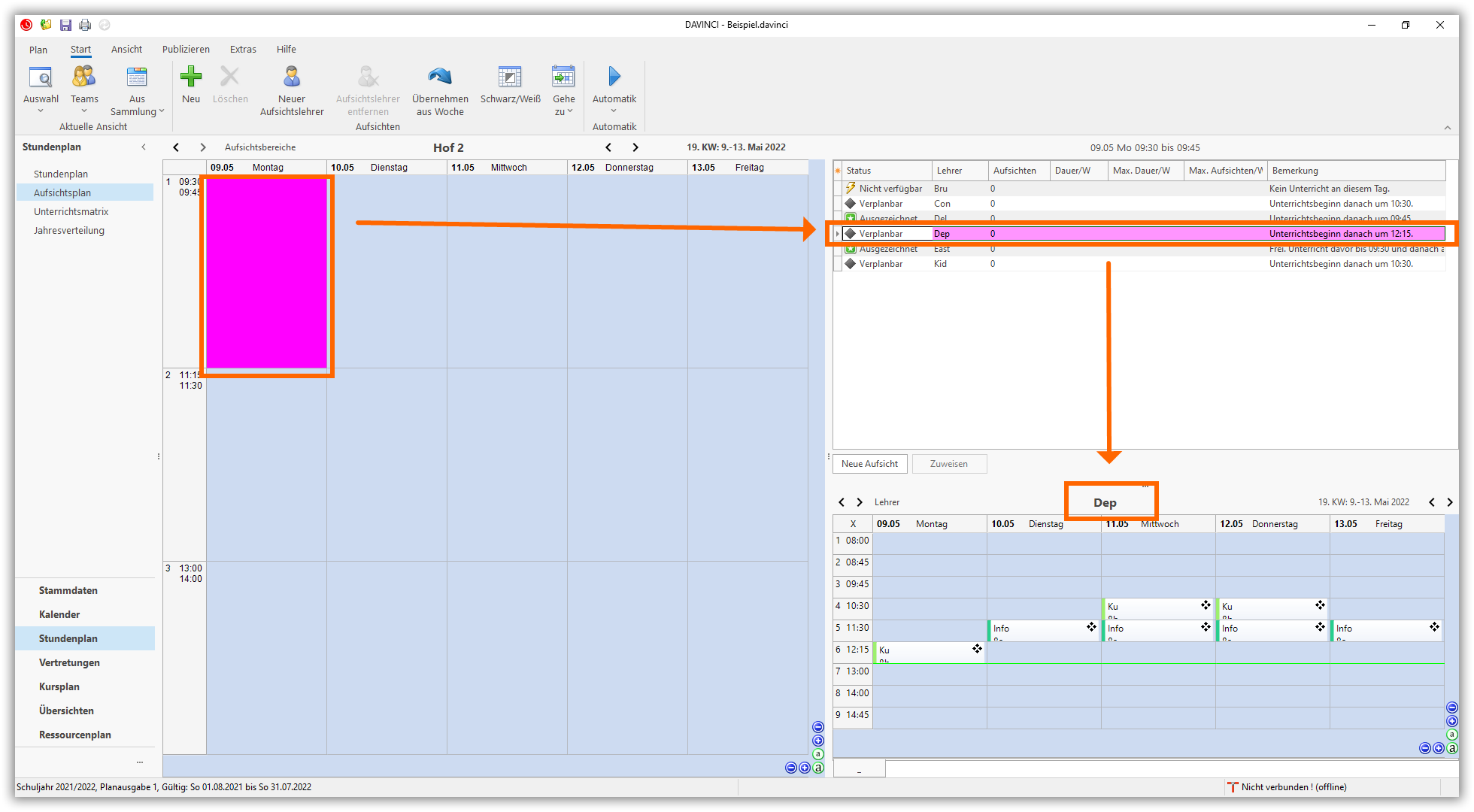Open the Publizieren menu tab
Viewport: 1474px width, 812px height.
coord(186,50)
